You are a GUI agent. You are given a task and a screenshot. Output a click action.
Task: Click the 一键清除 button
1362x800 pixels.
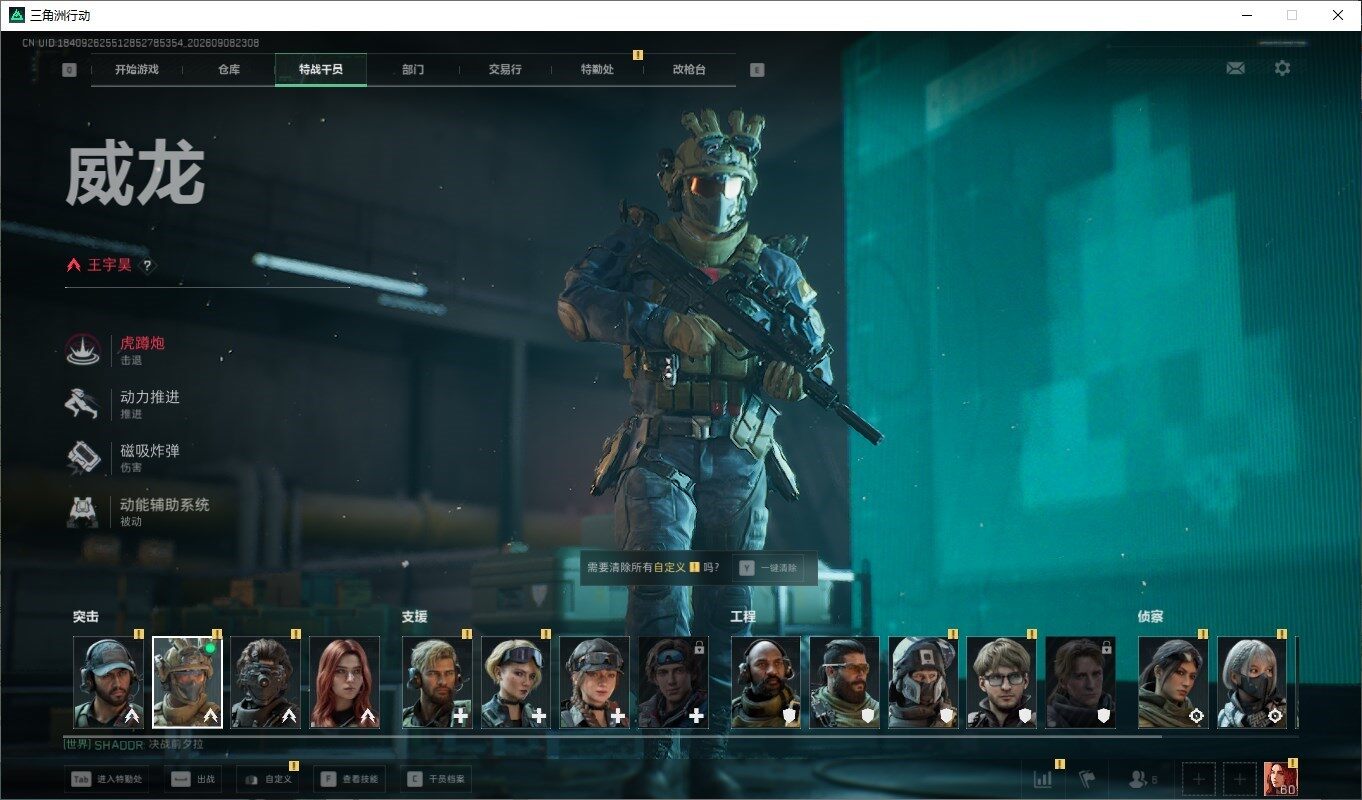click(768, 568)
